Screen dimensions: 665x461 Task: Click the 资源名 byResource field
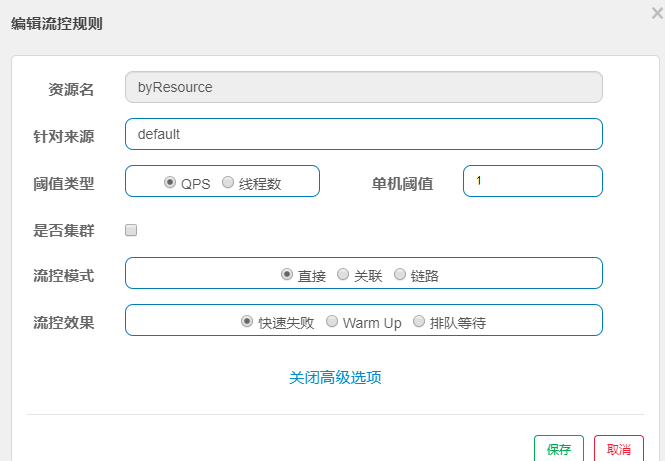coord(363,87)
